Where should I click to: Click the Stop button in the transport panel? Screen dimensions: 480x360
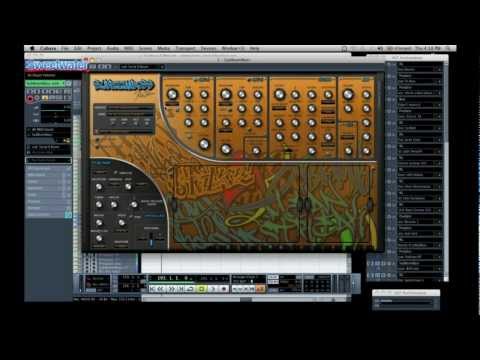pos(201,289)
